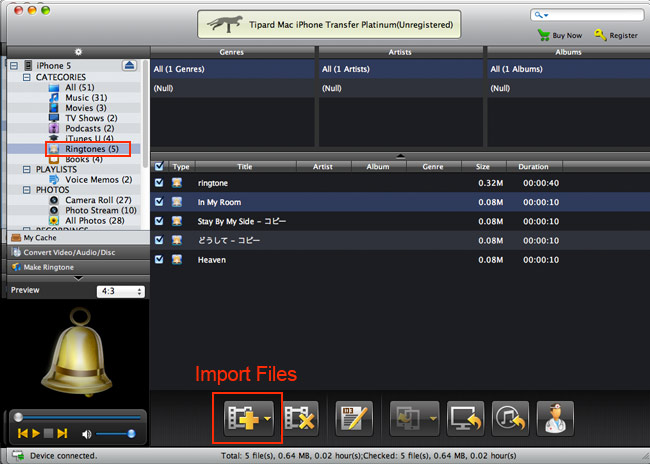Click the play button in preview

coord(36,433)
